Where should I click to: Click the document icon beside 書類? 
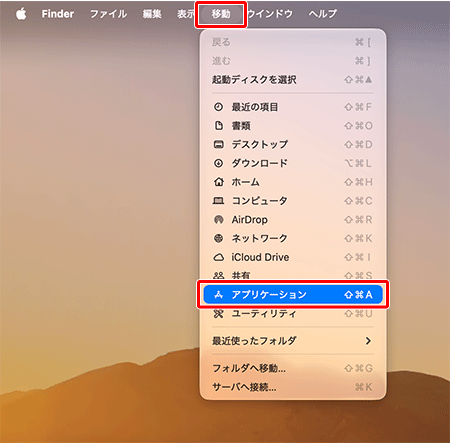[218, 126]
